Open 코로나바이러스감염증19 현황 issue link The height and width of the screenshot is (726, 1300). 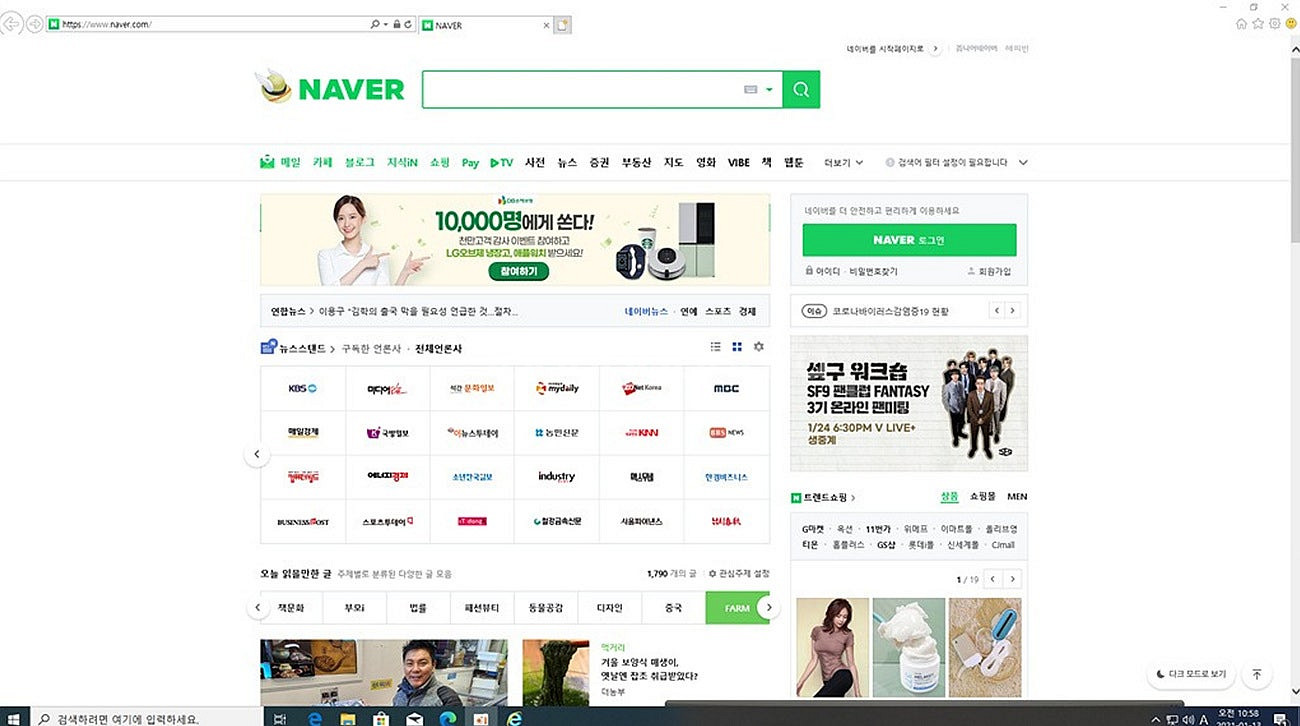tap(890, 311)
